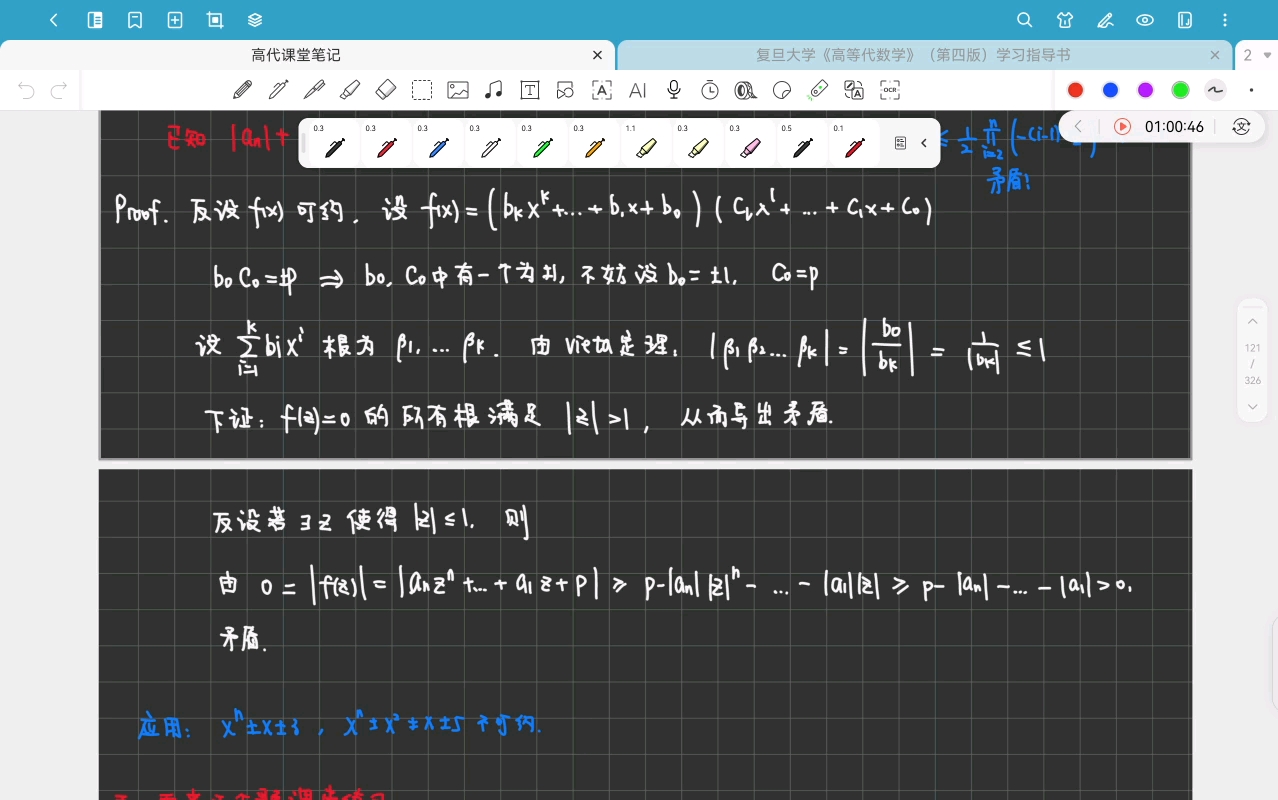Select the dashed lasso selection tool
1278x800 pixels.
tap(422, 90)
